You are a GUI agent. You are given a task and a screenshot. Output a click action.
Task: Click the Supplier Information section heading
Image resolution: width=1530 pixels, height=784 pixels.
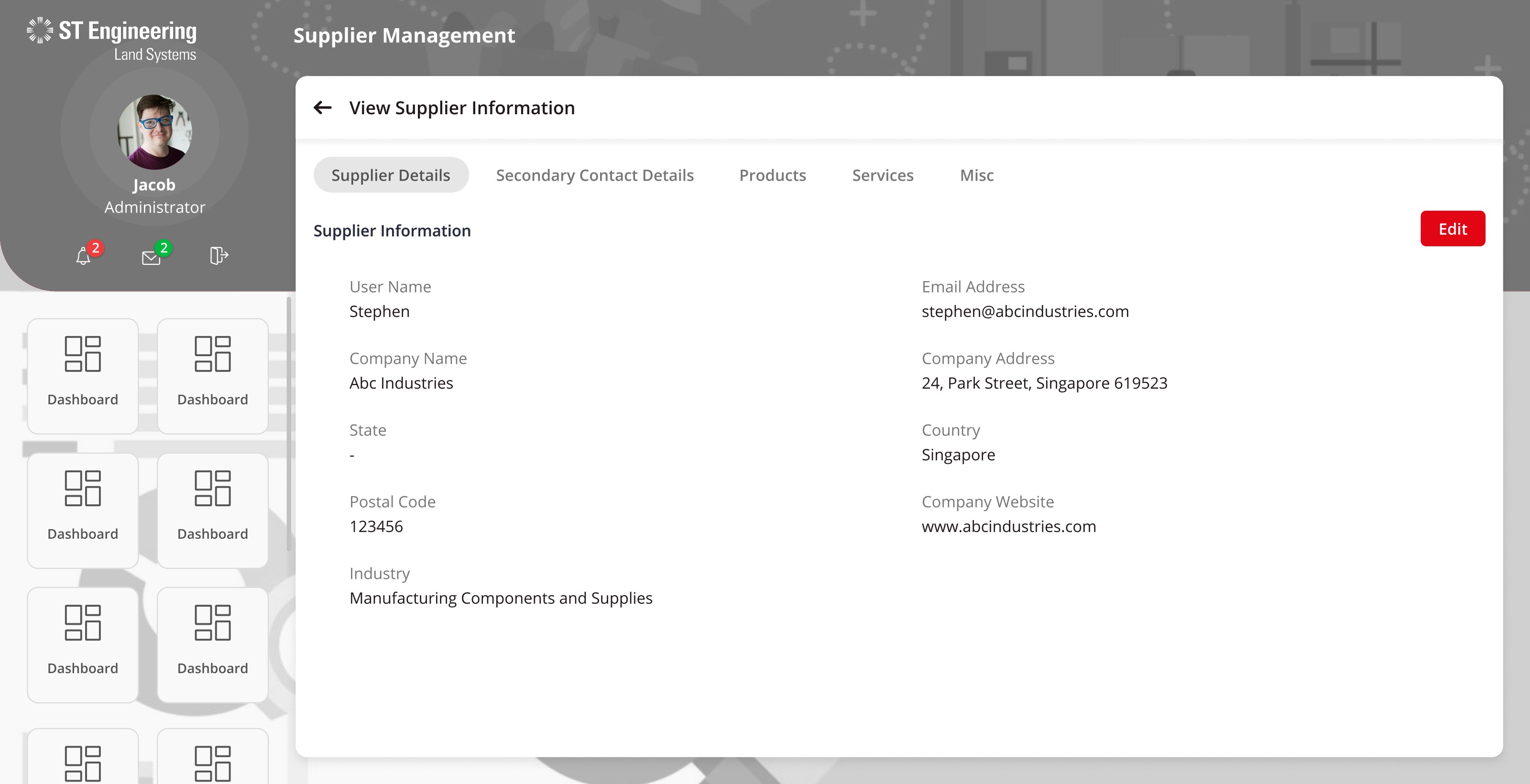pyautogui.click(x=392, y=230)
